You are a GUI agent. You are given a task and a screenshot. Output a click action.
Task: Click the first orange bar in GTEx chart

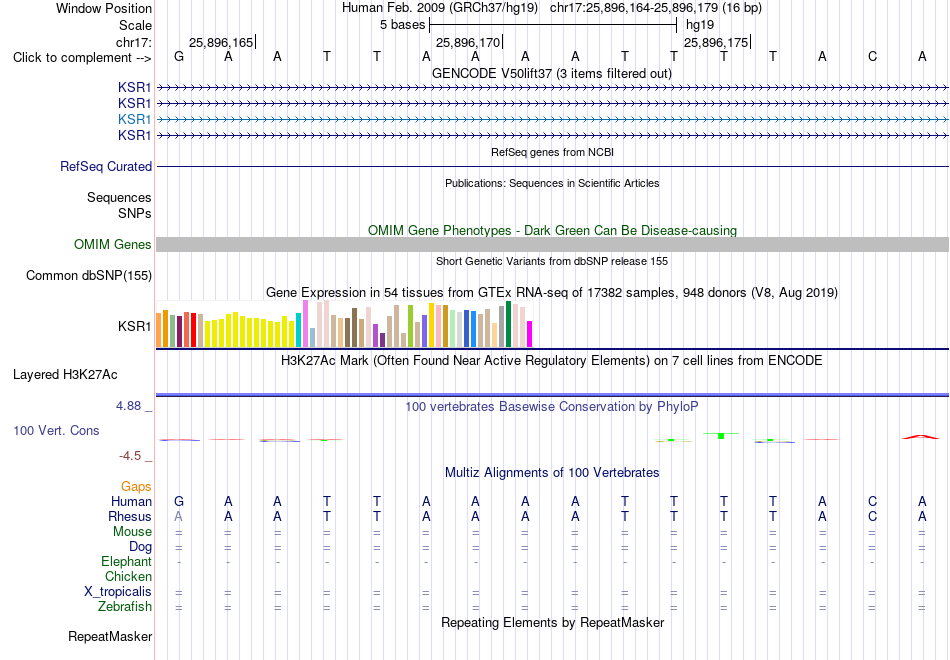coord(159,330)
